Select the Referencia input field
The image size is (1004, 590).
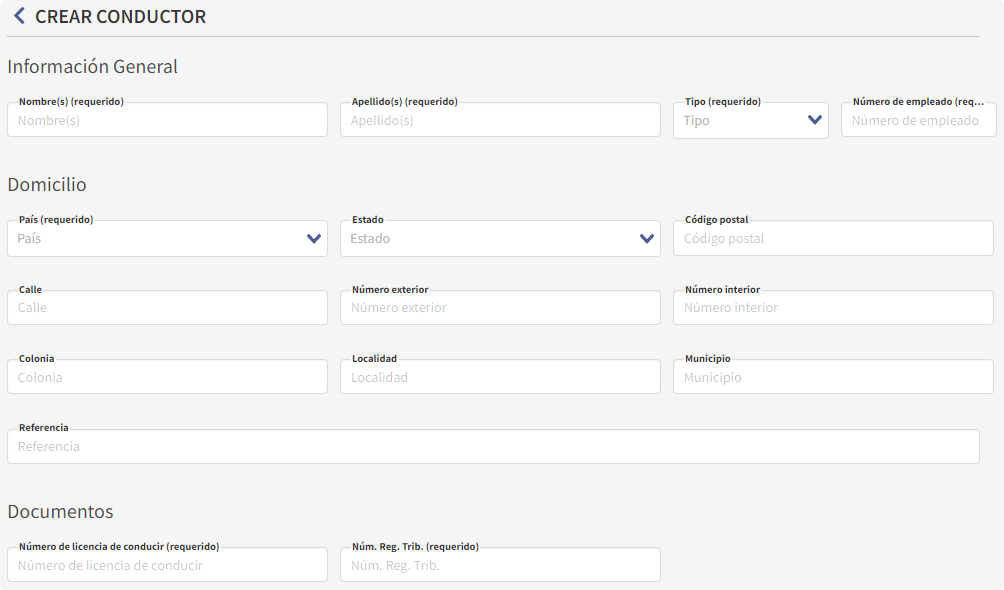493,447
